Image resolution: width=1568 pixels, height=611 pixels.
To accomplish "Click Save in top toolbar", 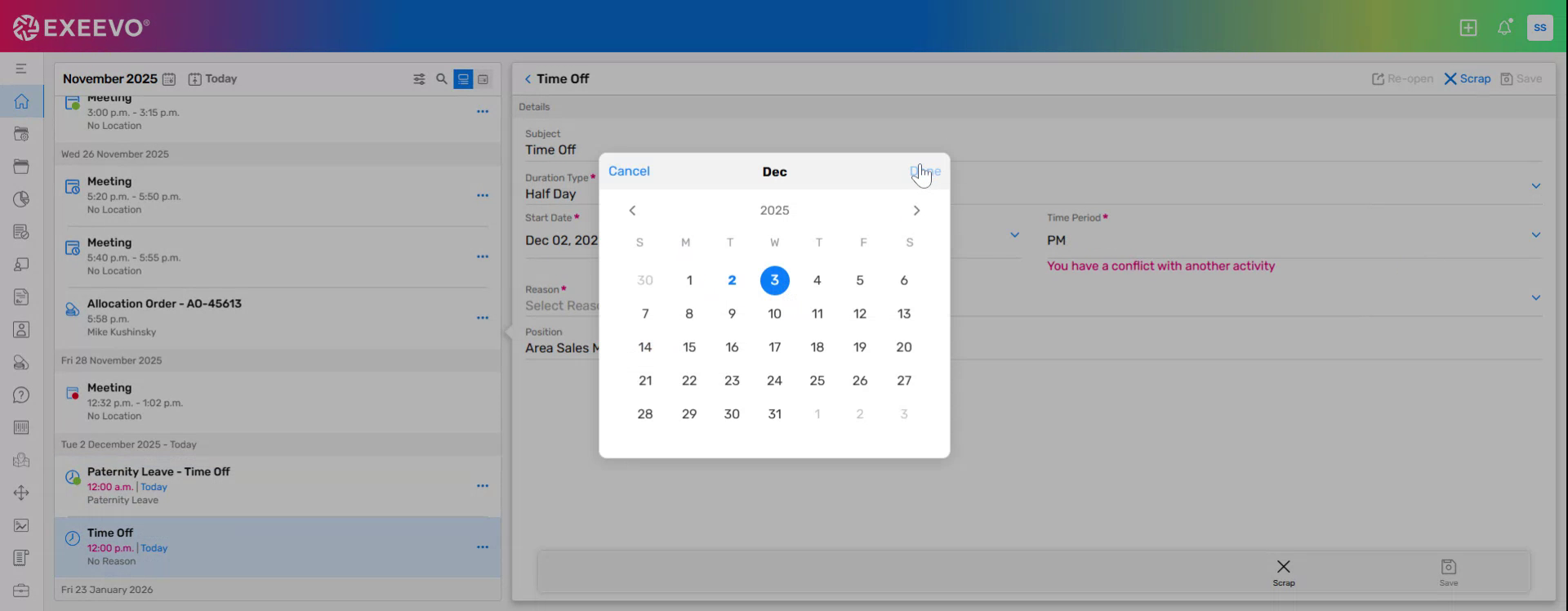I will pyautogui.click(x=1521, y=79).
